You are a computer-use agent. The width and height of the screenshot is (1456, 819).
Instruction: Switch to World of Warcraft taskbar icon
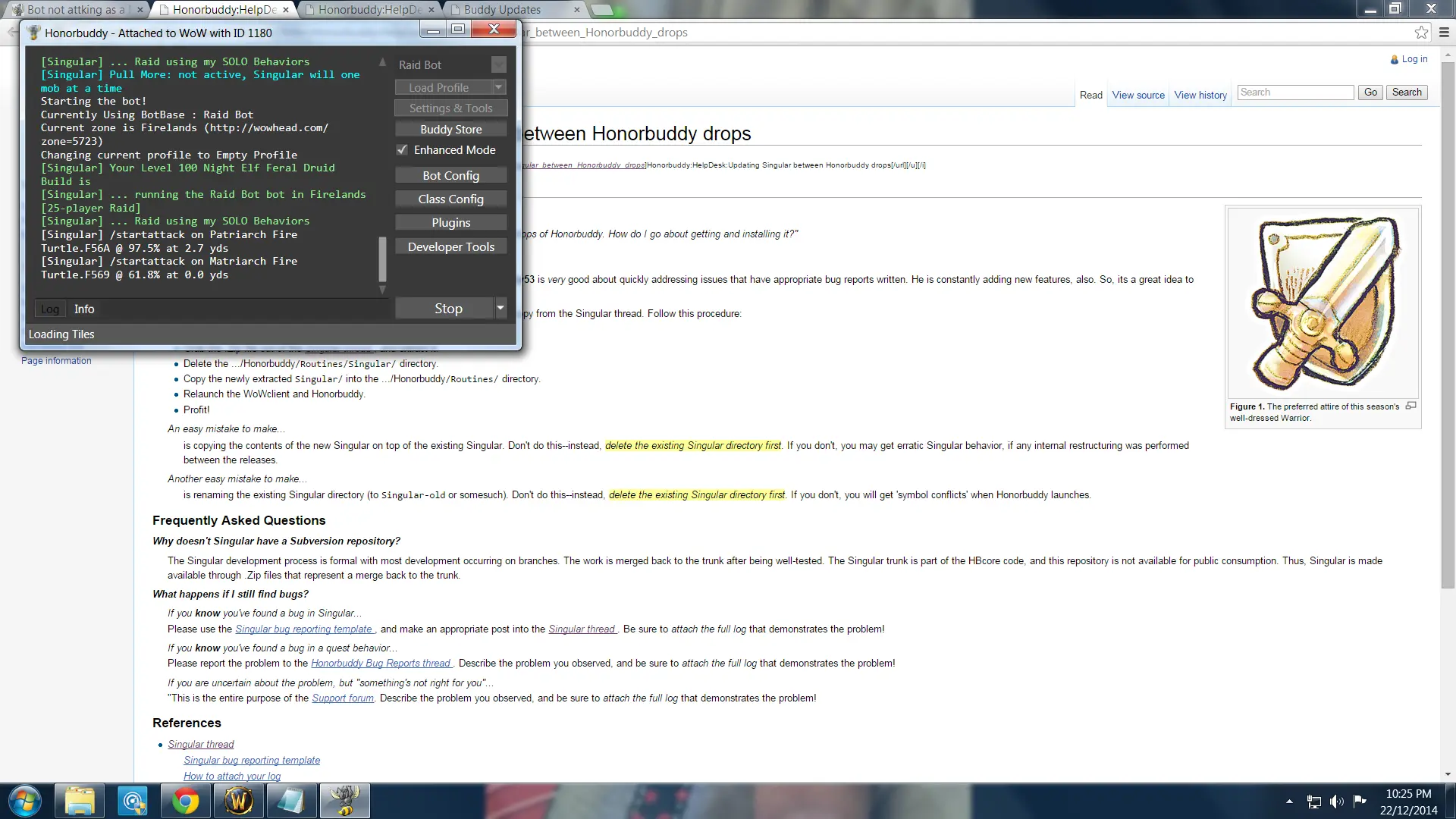238,802
